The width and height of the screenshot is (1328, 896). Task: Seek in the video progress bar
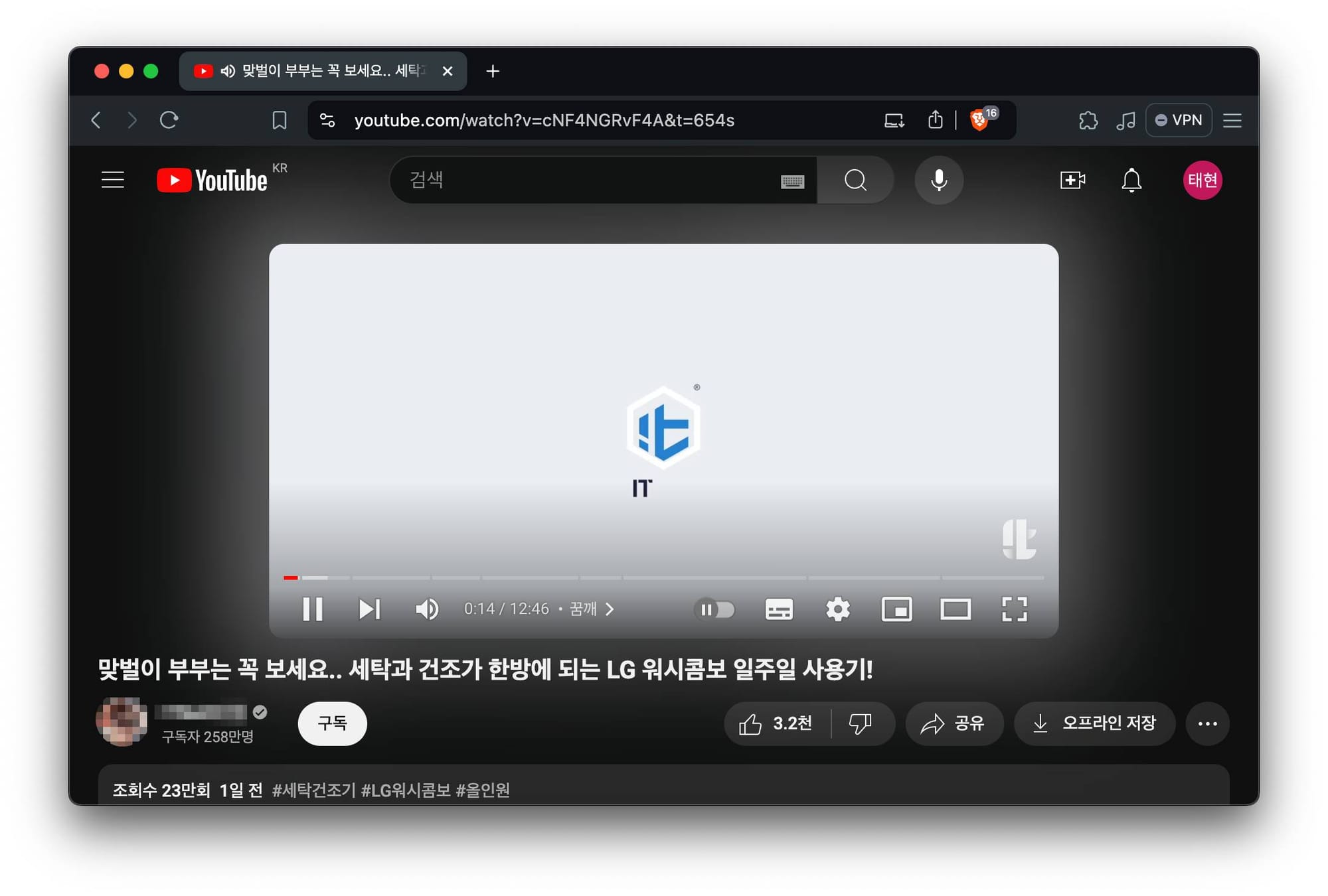click(663, 577)
